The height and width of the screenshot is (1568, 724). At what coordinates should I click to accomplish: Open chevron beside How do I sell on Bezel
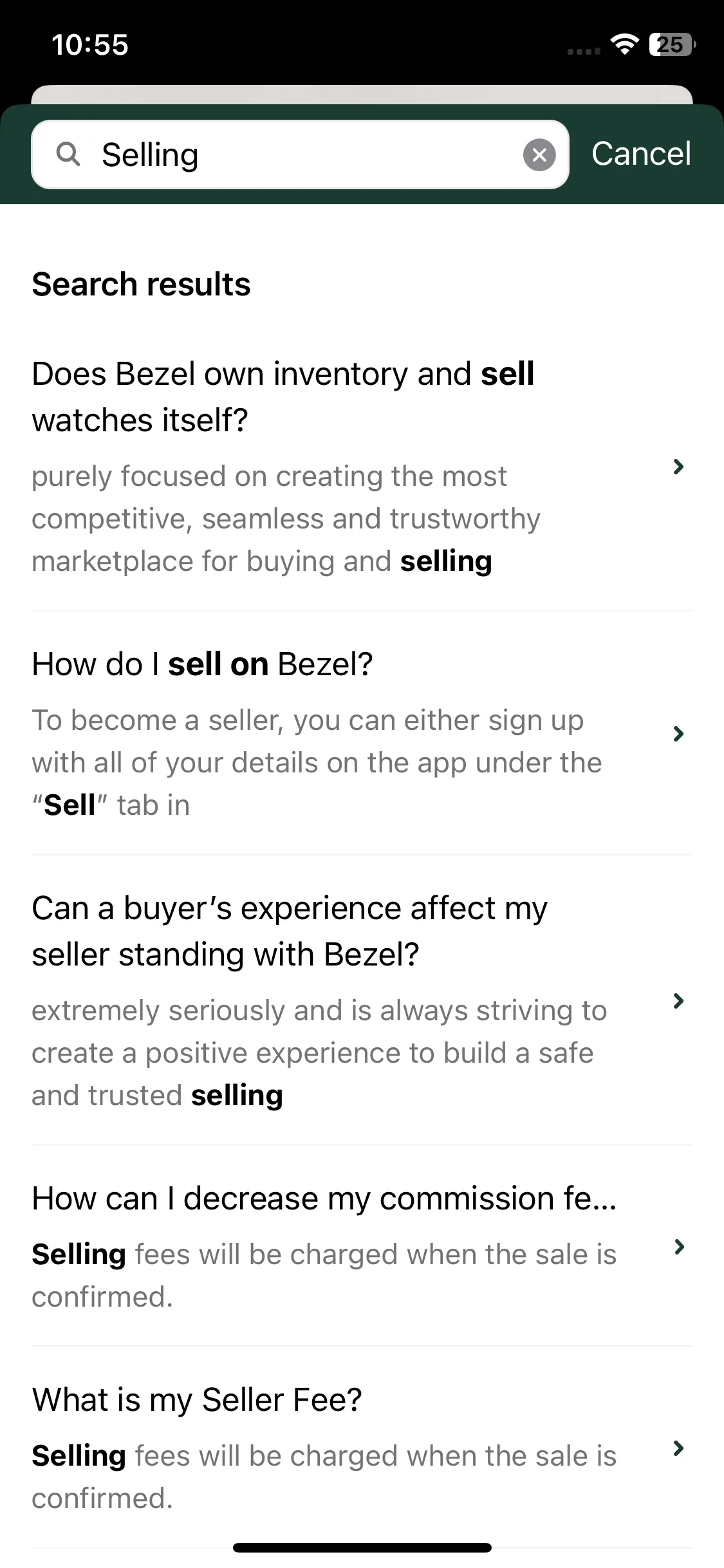(x=678, y=734)
